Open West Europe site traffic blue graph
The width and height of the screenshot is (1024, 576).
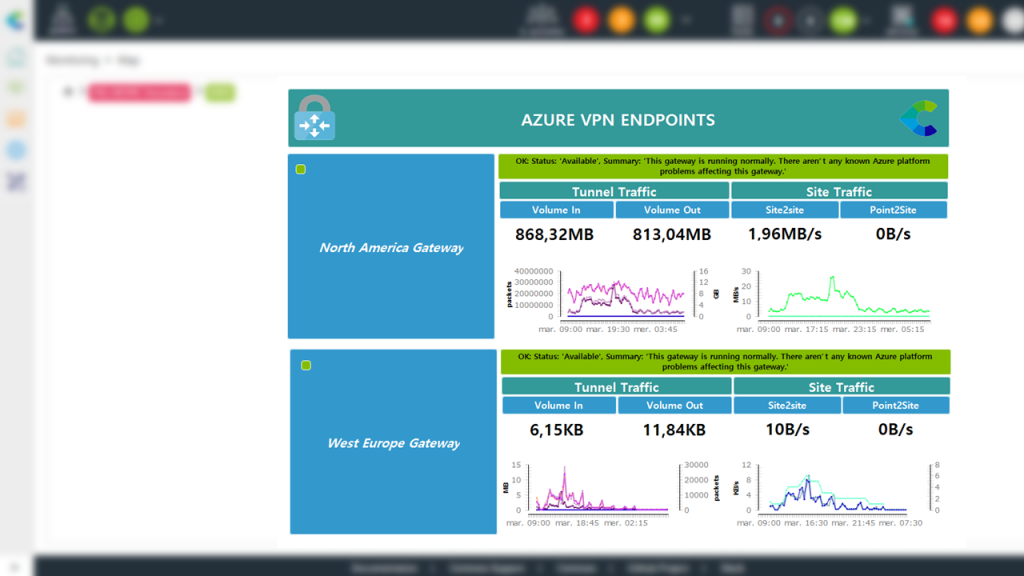[838, 493]
